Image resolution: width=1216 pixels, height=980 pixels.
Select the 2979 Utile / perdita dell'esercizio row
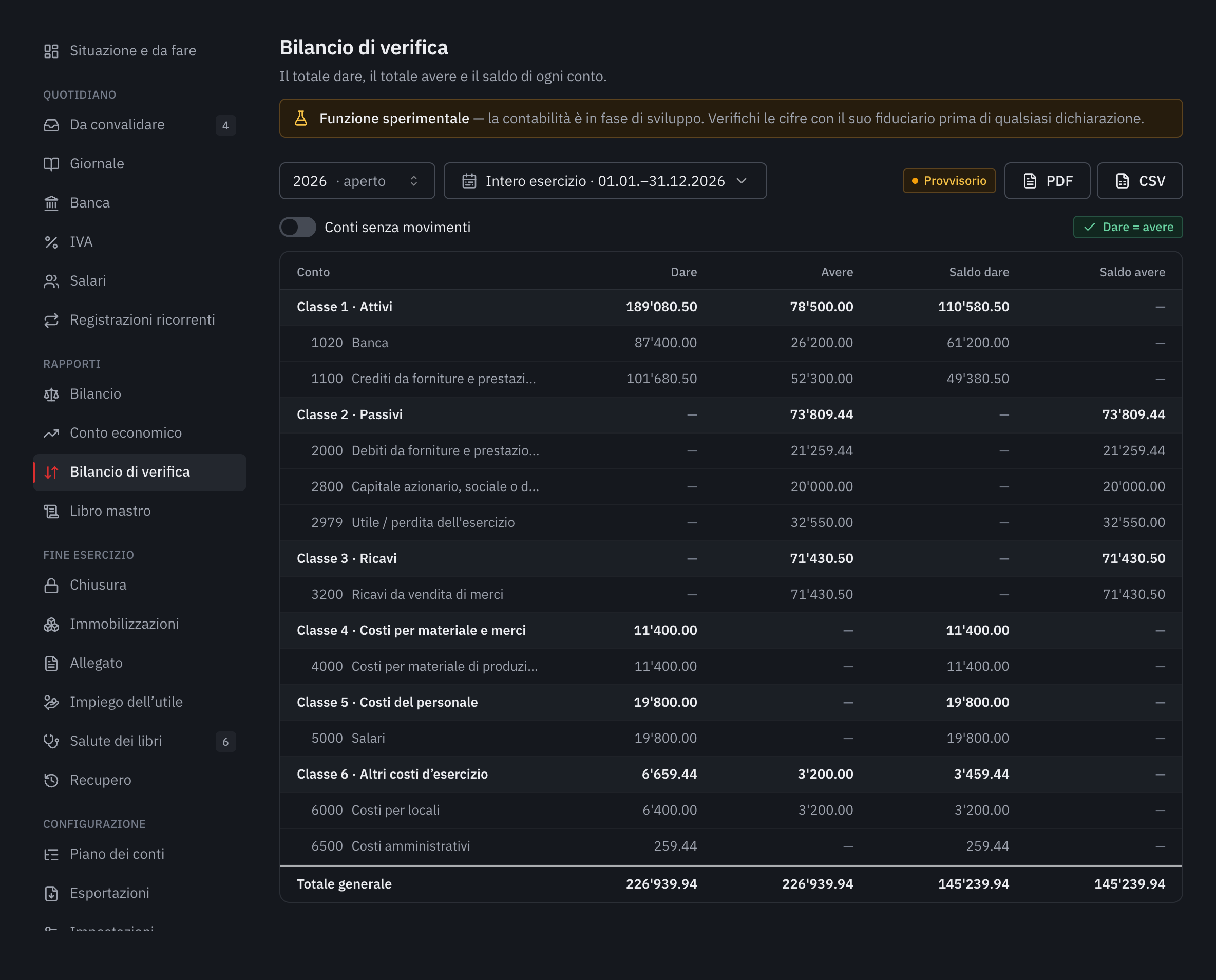(x=731, y=523)
